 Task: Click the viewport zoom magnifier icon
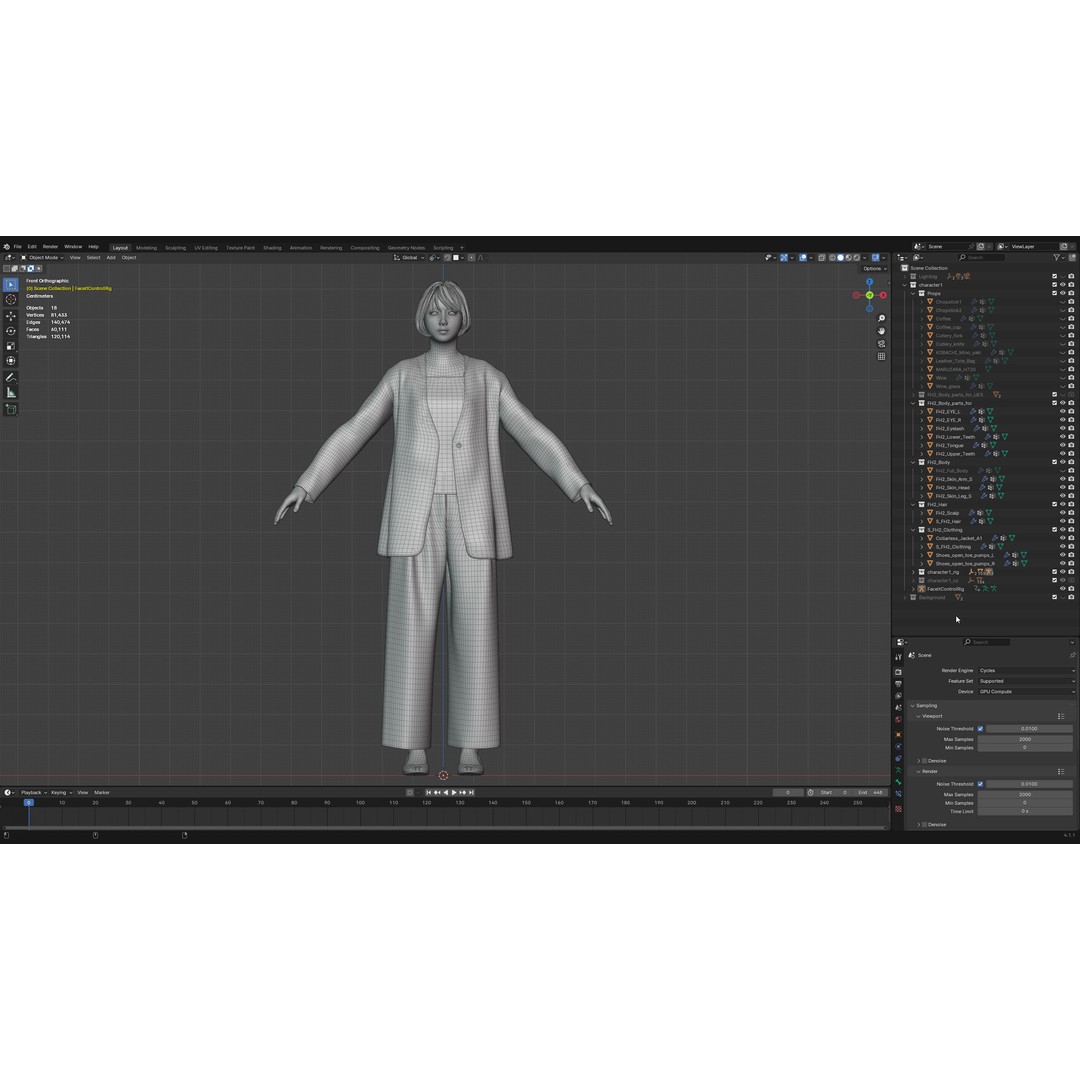pyautogui.click(x=881, y=319)
